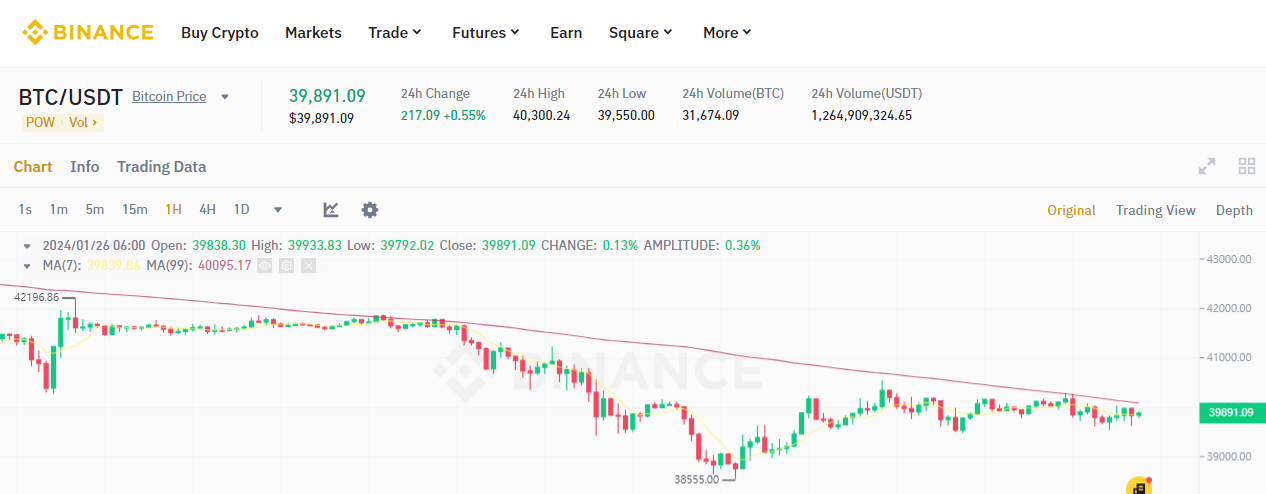Open Buy Crypto page

click(220, 32)
